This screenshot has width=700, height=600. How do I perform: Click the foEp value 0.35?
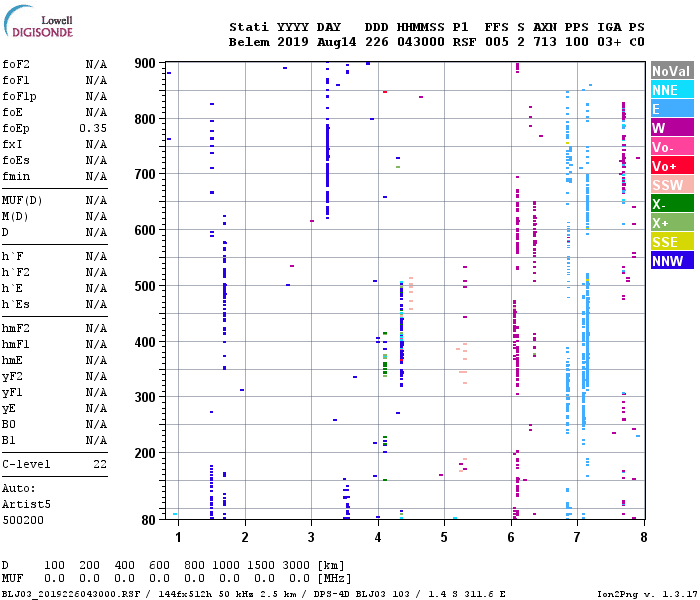click(x=93, y=129)
